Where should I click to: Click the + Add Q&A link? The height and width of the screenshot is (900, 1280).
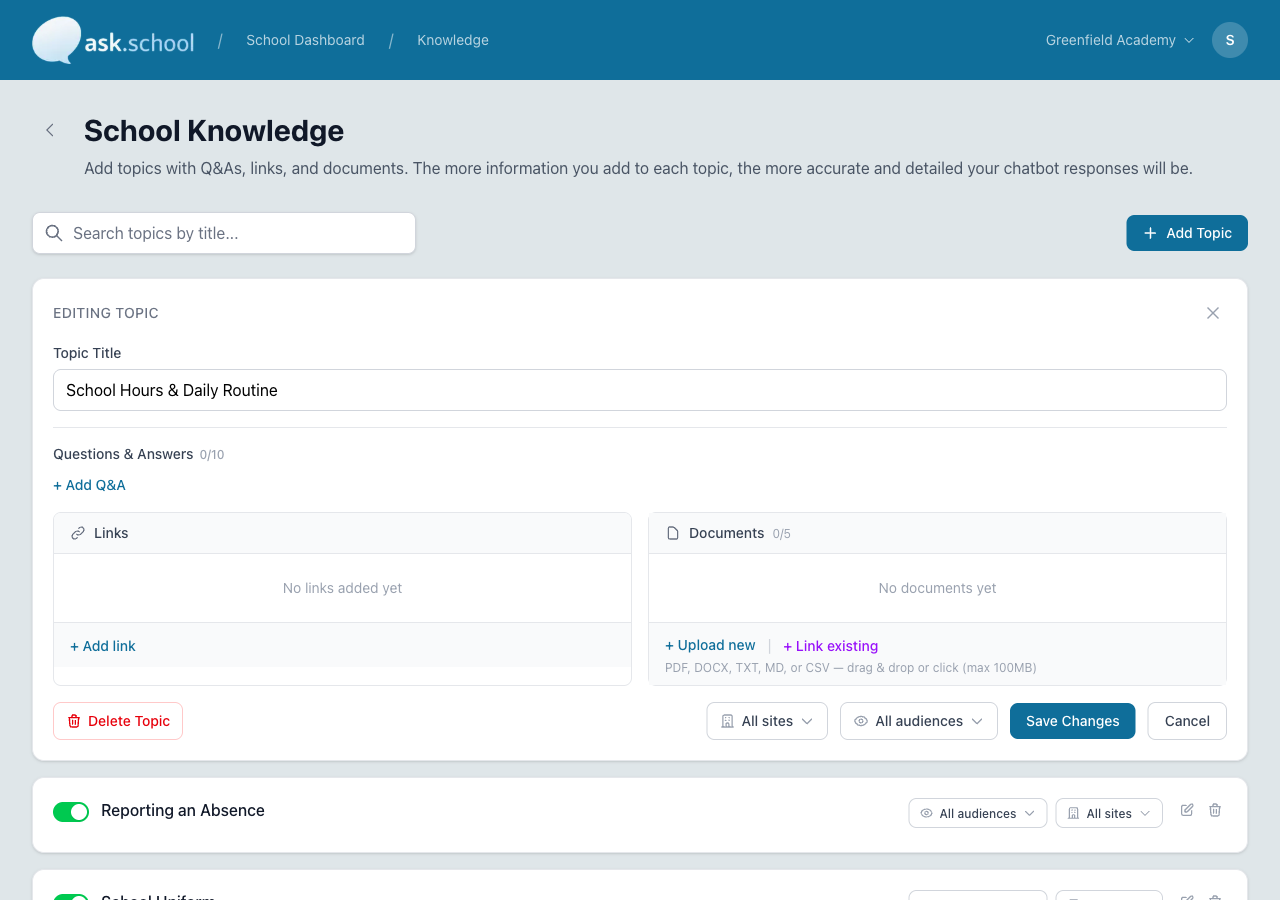[89, 485]
